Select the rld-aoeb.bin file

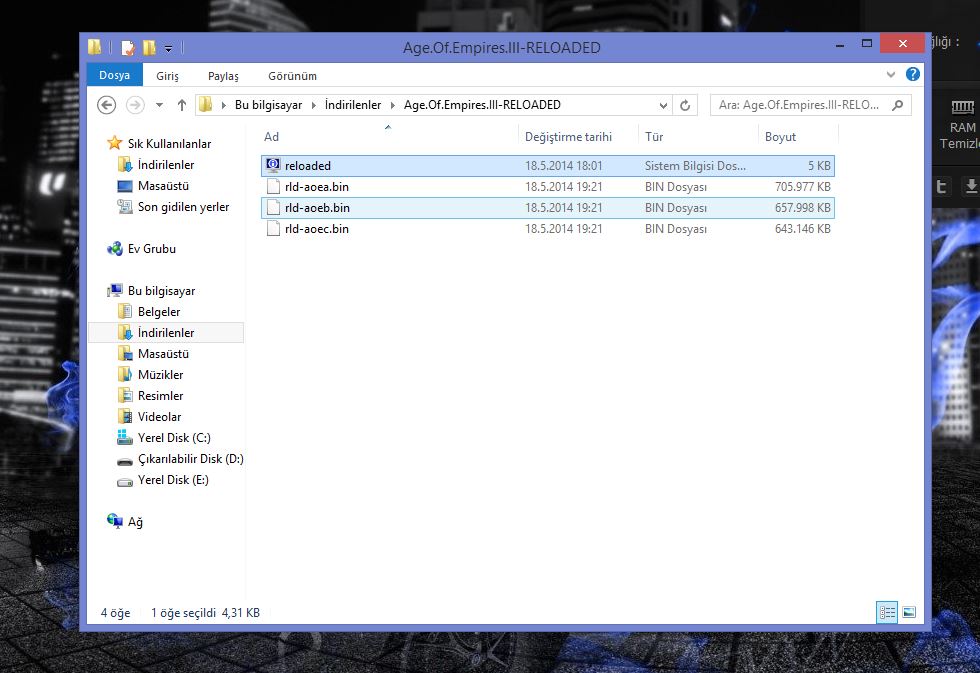pyautogui.click(x=548, y=207)
